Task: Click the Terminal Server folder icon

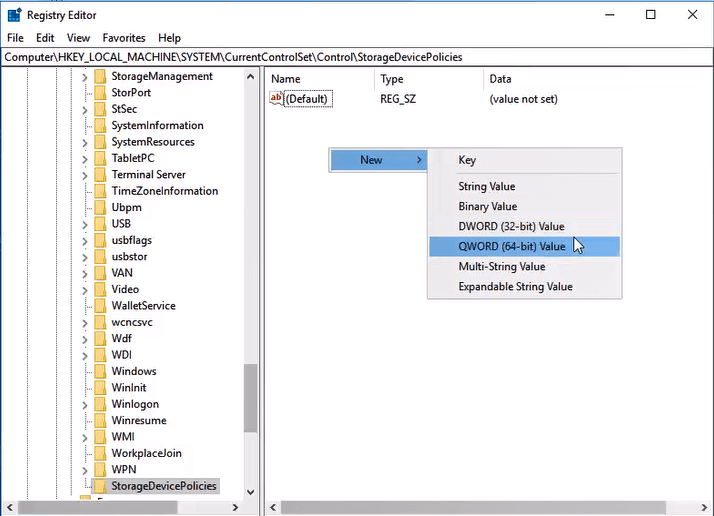Action: 99,175
